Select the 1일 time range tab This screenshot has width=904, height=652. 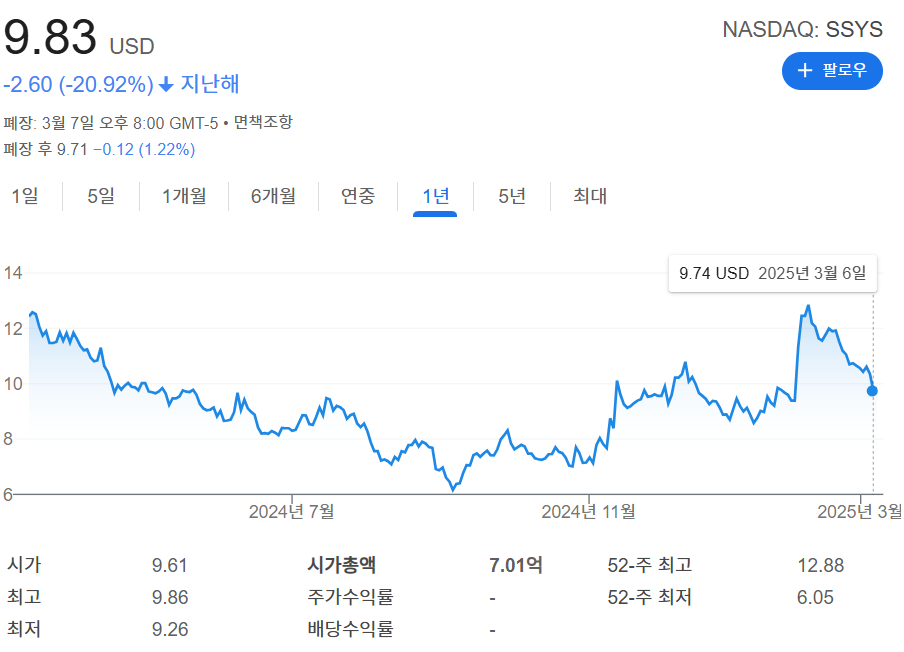[25, 197]
